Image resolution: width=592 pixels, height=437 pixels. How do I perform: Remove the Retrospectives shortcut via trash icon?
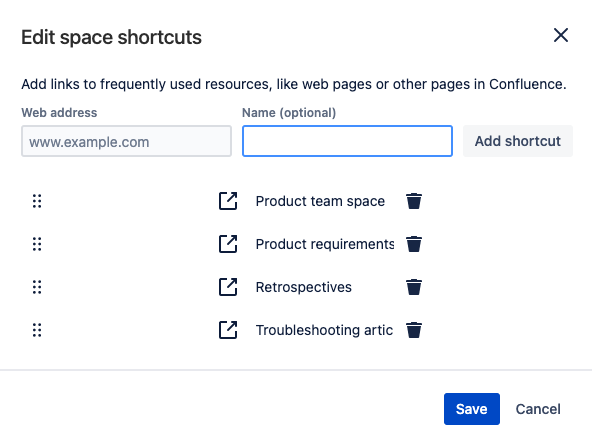pyautogui.click(x=414, y=287)
